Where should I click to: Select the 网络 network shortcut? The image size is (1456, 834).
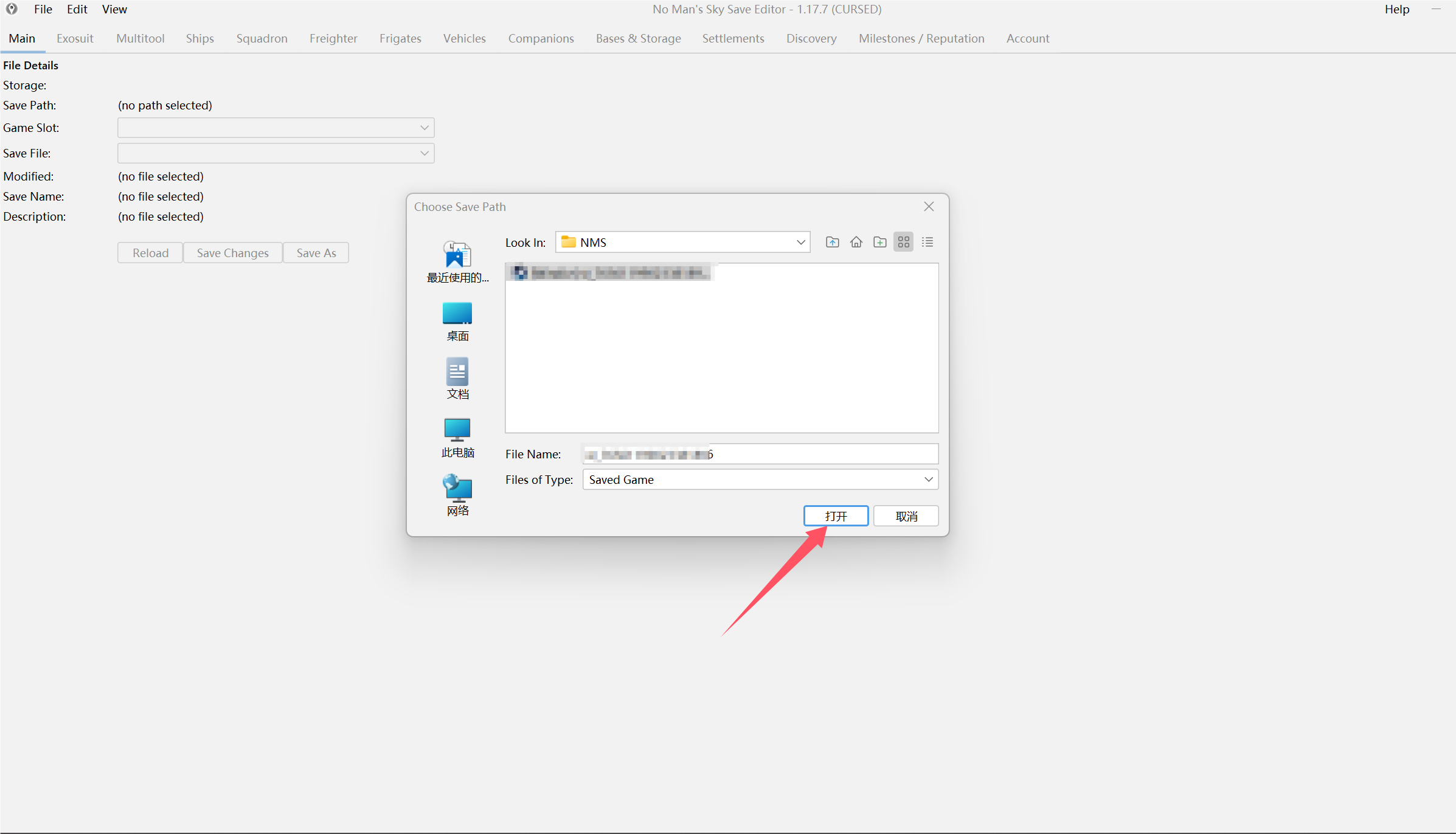(x=457, y=495)
